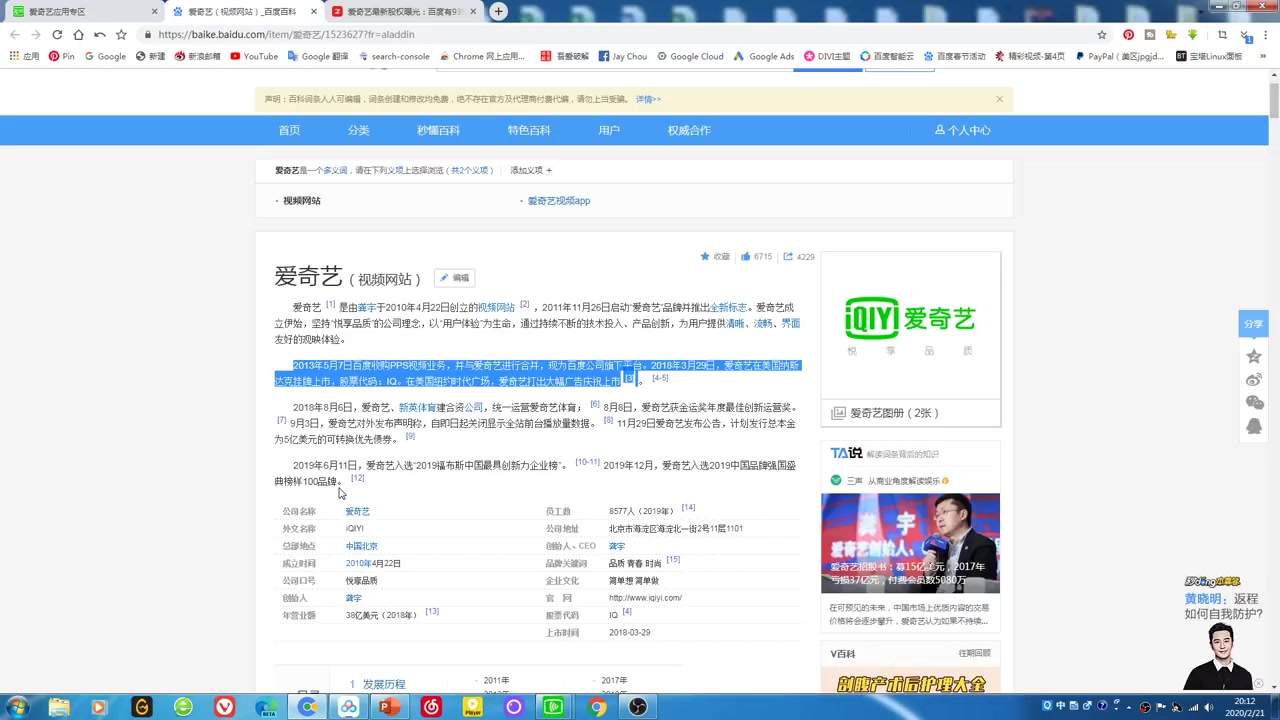Expand more bookmarks chevron
The image size is (1280, 720).
(1263, 56)
